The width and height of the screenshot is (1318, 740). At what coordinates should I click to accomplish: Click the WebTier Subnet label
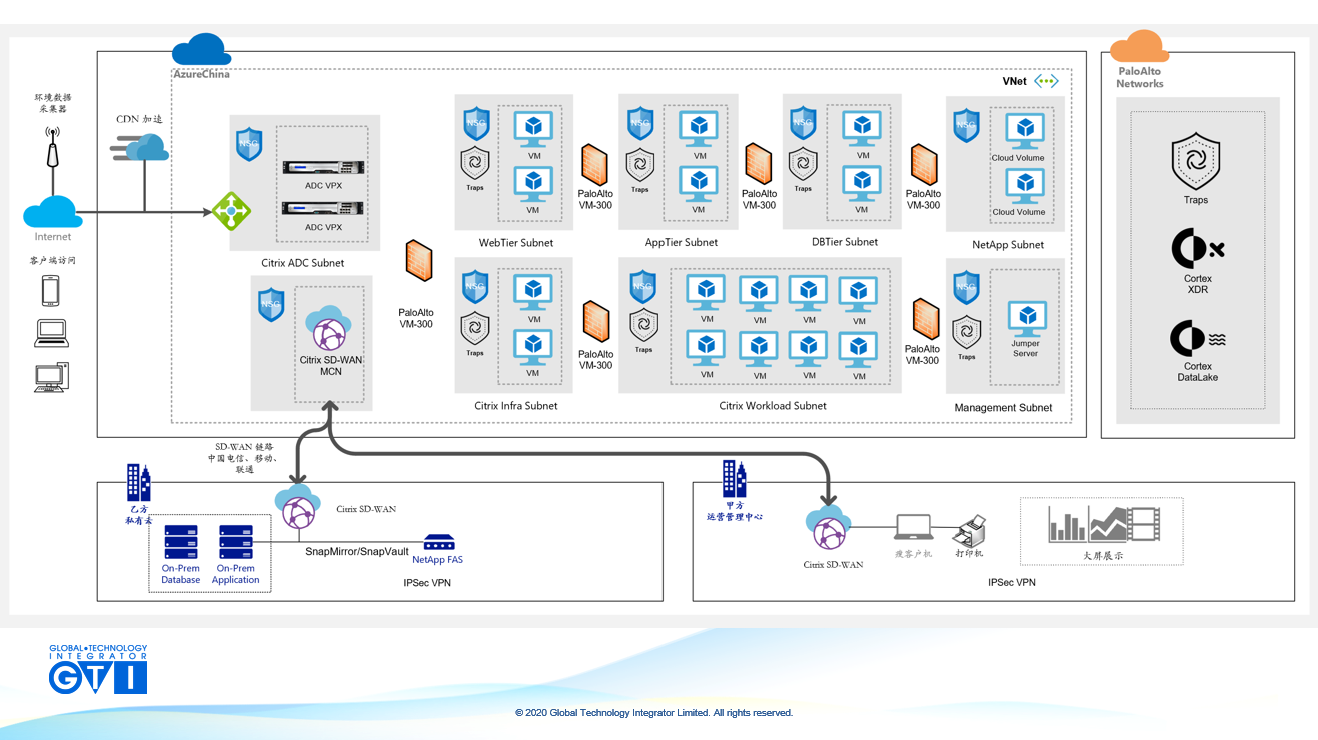pyautogui.click(x=516, y=243)
